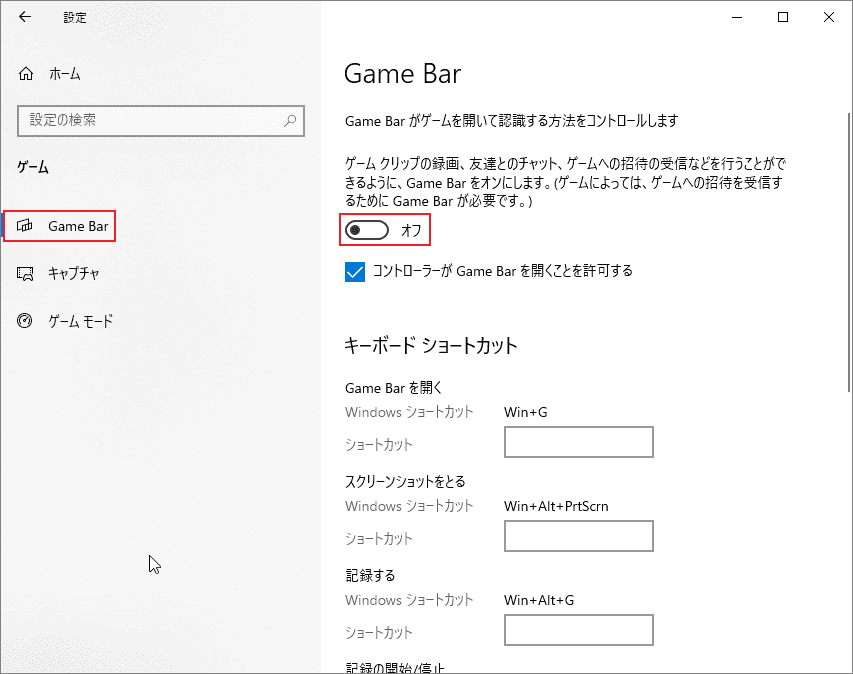Navigate back using the 設定 back button
853x674 pixels.
(x=24, y=17)
